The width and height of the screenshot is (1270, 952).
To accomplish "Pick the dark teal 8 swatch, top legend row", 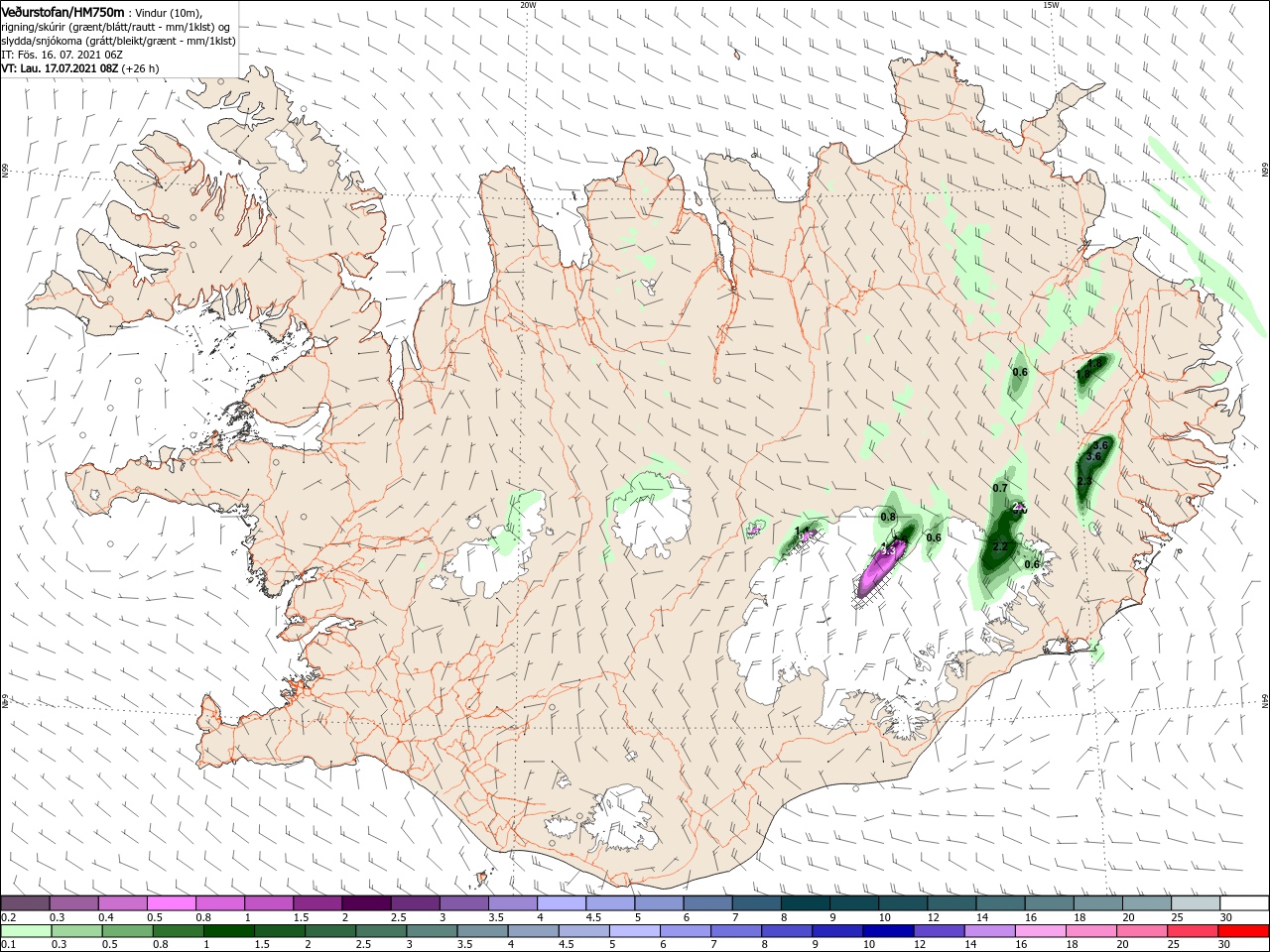I will pos(805,903).
